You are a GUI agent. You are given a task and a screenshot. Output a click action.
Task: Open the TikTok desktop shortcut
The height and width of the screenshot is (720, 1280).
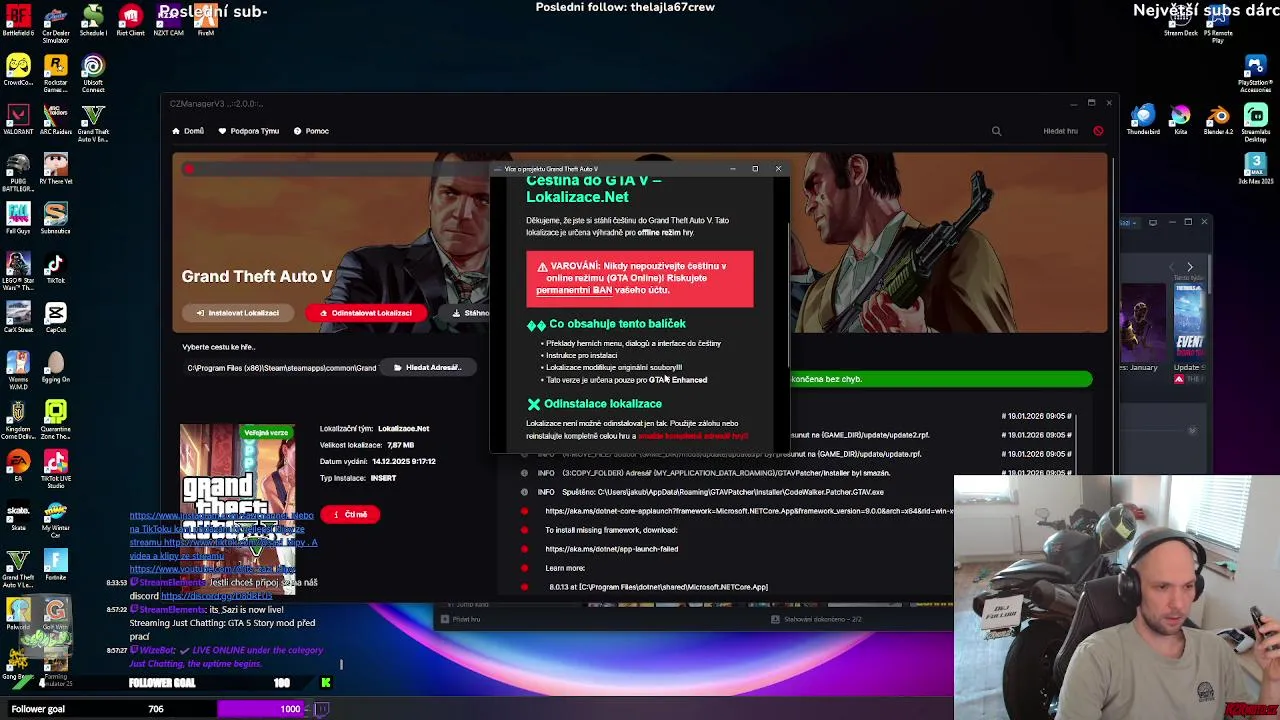pyautogui.click(x=56, y=268)
